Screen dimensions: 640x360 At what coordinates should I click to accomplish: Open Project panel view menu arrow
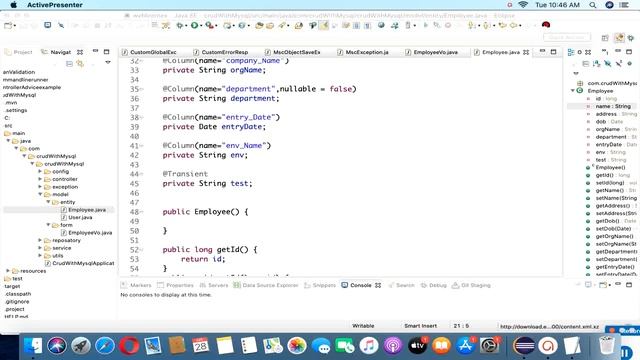[x=108, y=63]
